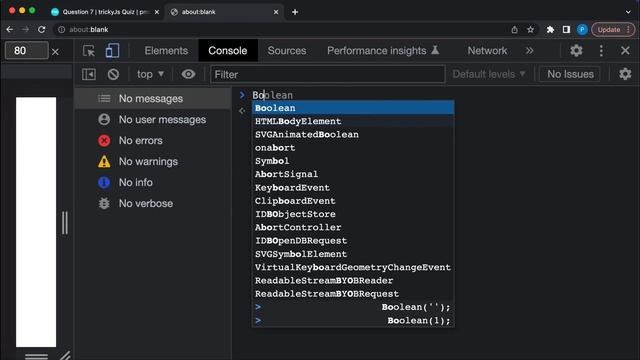Open DevTools settings gear icon

[576, 51]
